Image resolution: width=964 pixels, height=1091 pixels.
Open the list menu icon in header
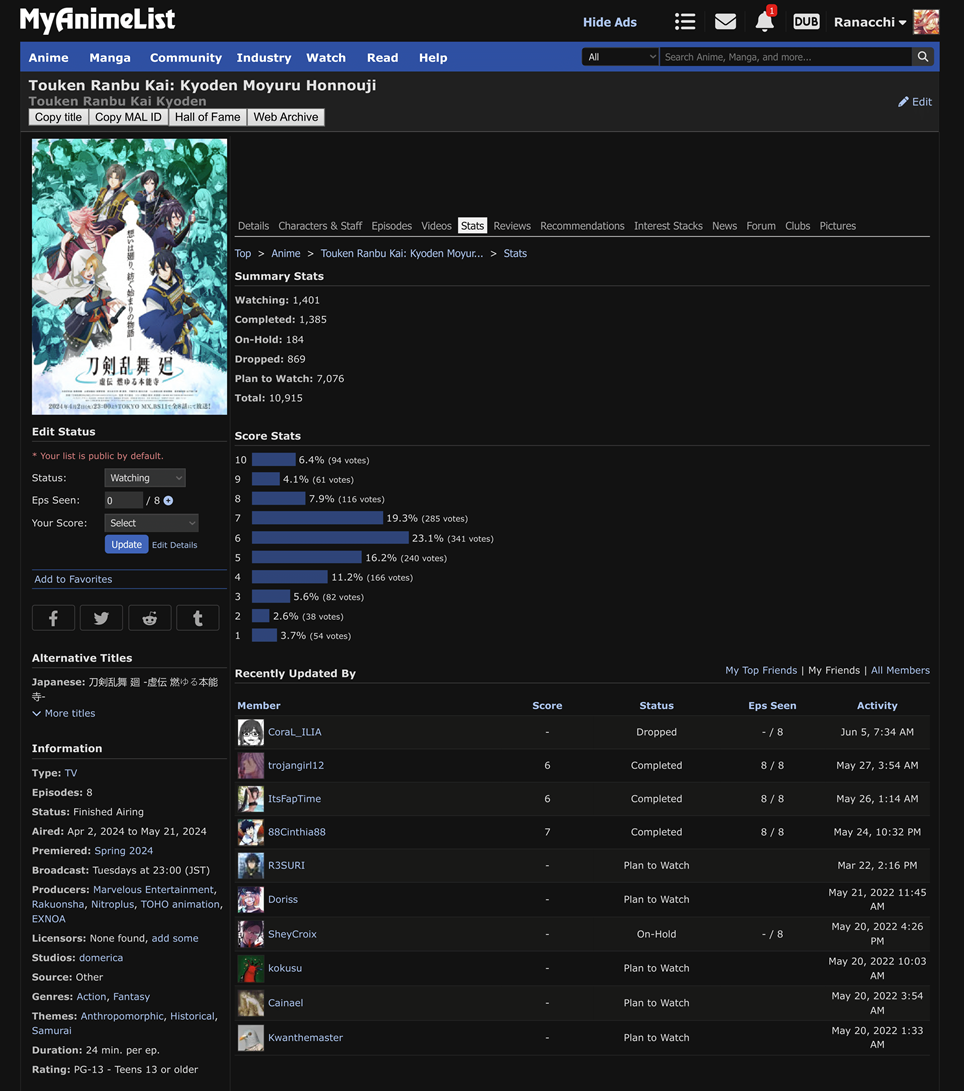pos(685,21)
